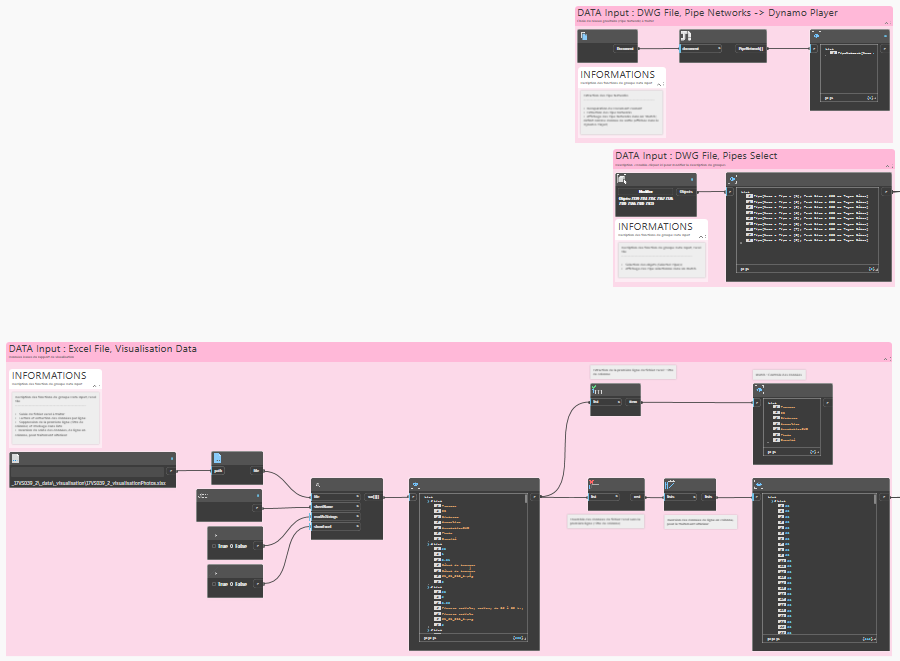Open the File Path node's three-dot menu
Screen dimensions: 900x661
[172, 458]
